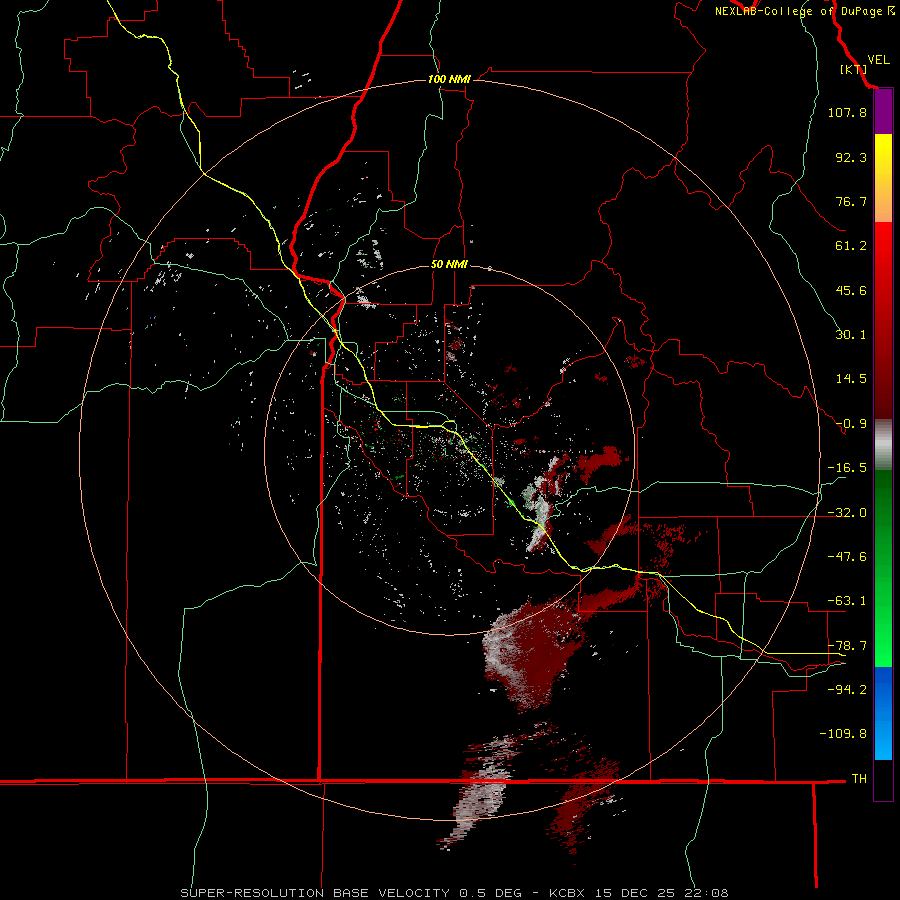Click the yellow-orange color bar segment

point(883,178)
